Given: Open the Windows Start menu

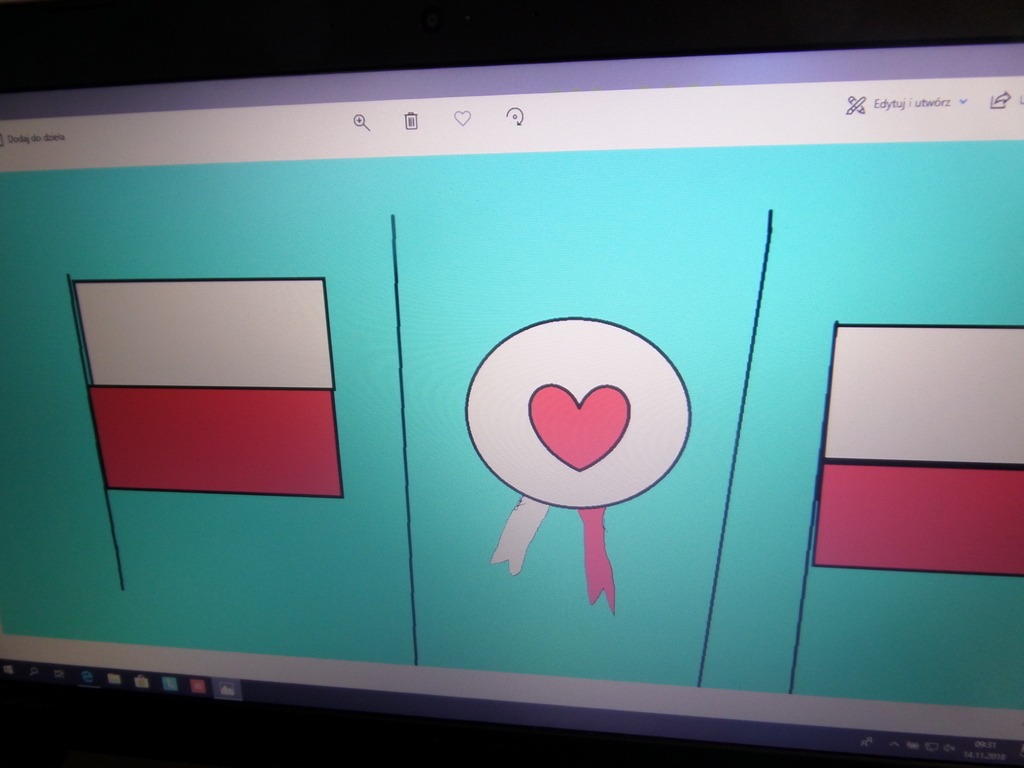Looking at the screenshot, I should tap(9, 668).
